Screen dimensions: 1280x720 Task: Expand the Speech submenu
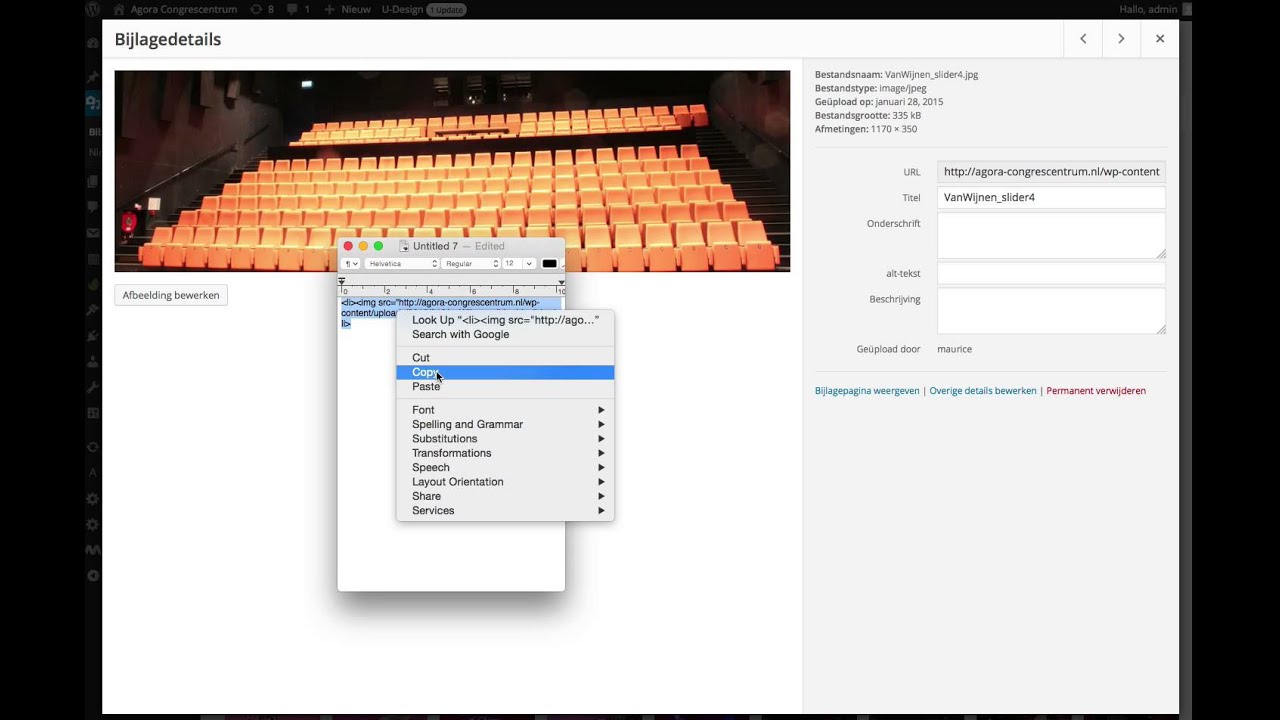[505, 467]
